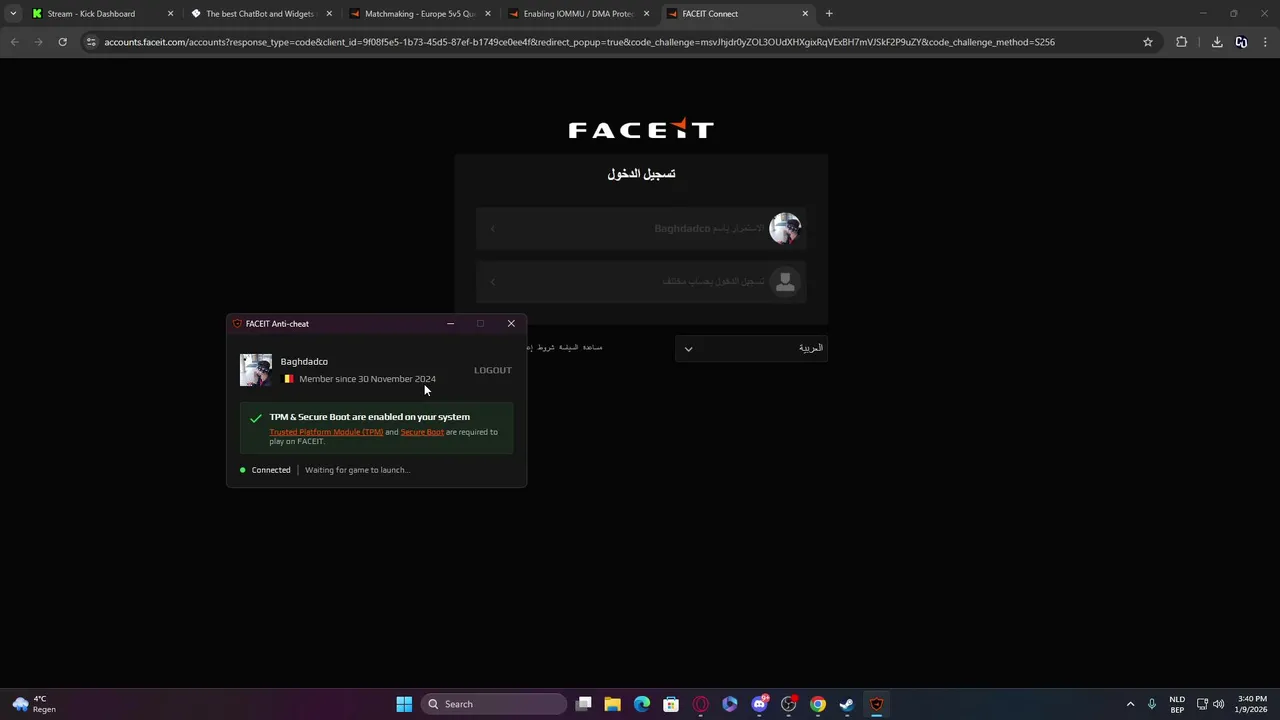Screen dimensions: 1280x720
Task: Open FACEIT Anti-cheat from the taskbar
Action: click(x=877, y=704)
